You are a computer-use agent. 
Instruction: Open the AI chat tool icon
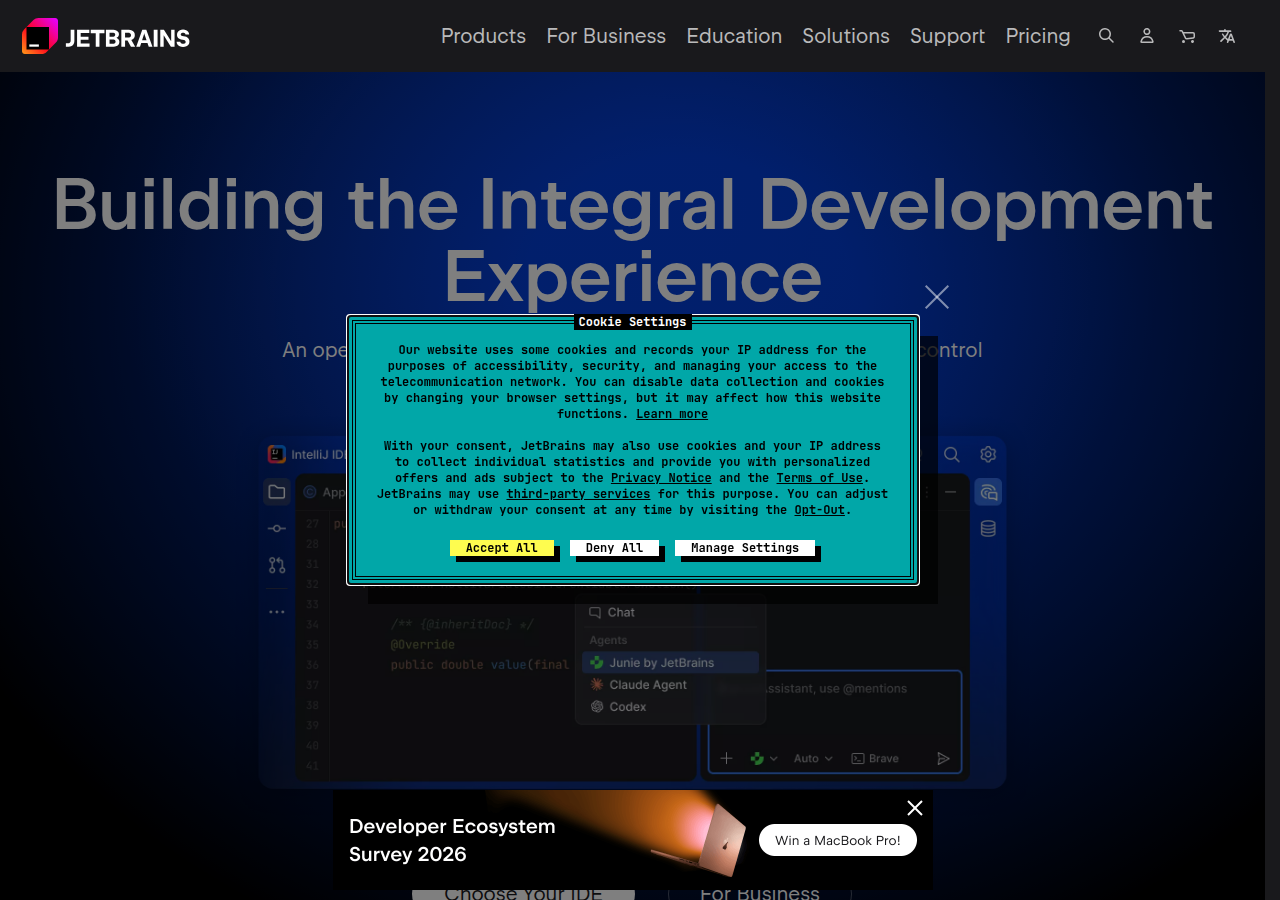tap(988, 492)
